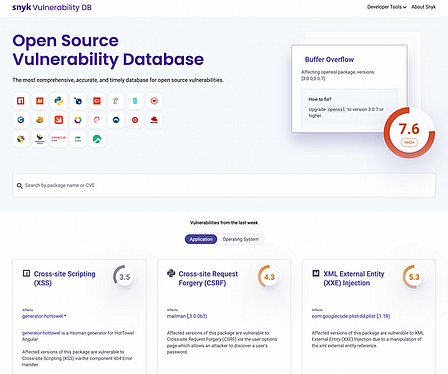Viewport: 448px width, 374px height.
Task: Open generator-hottowel link under Affects
Action: click(43, 316)
